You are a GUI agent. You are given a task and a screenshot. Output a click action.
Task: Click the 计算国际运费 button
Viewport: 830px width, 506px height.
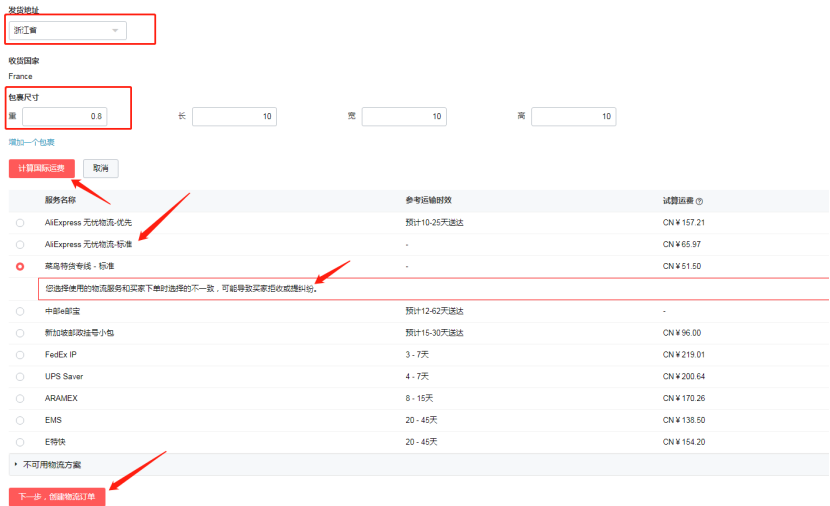coord(42,168)
